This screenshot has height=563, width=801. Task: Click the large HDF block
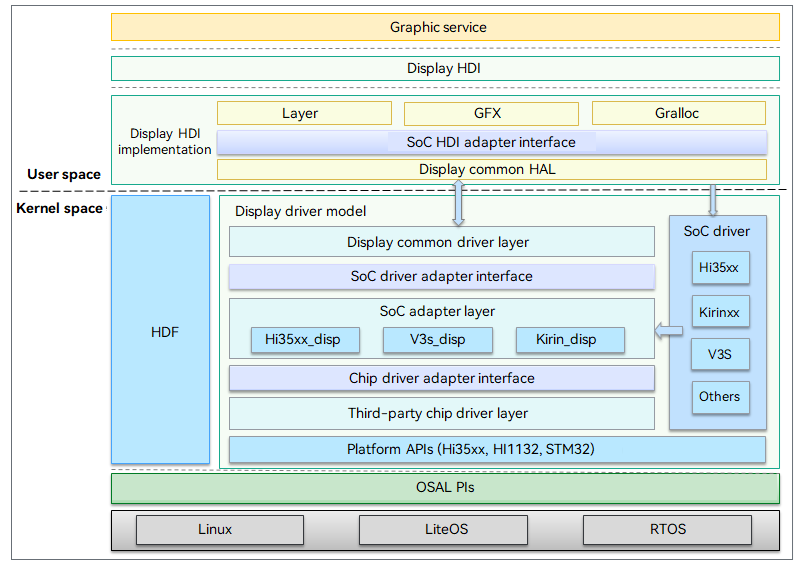[160, 331]
